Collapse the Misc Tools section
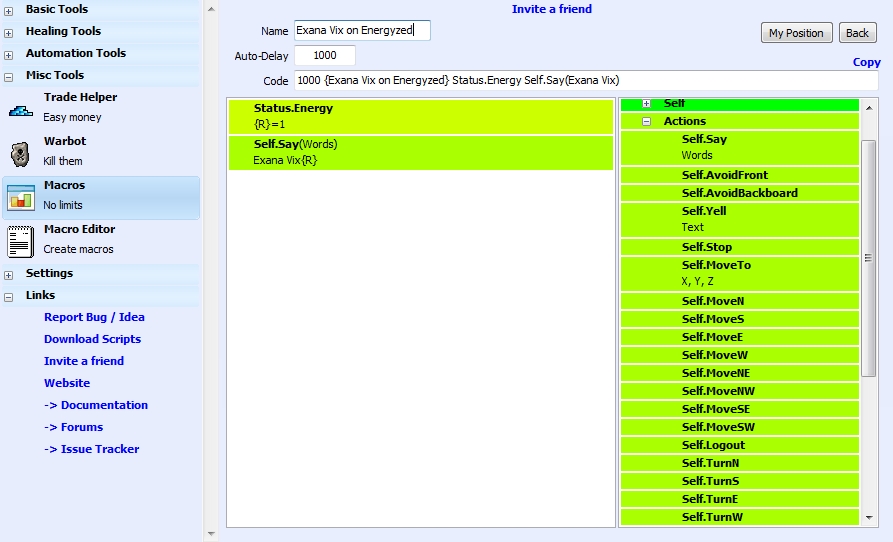Viewport: 893px width, 542px height. pos(9,76)
